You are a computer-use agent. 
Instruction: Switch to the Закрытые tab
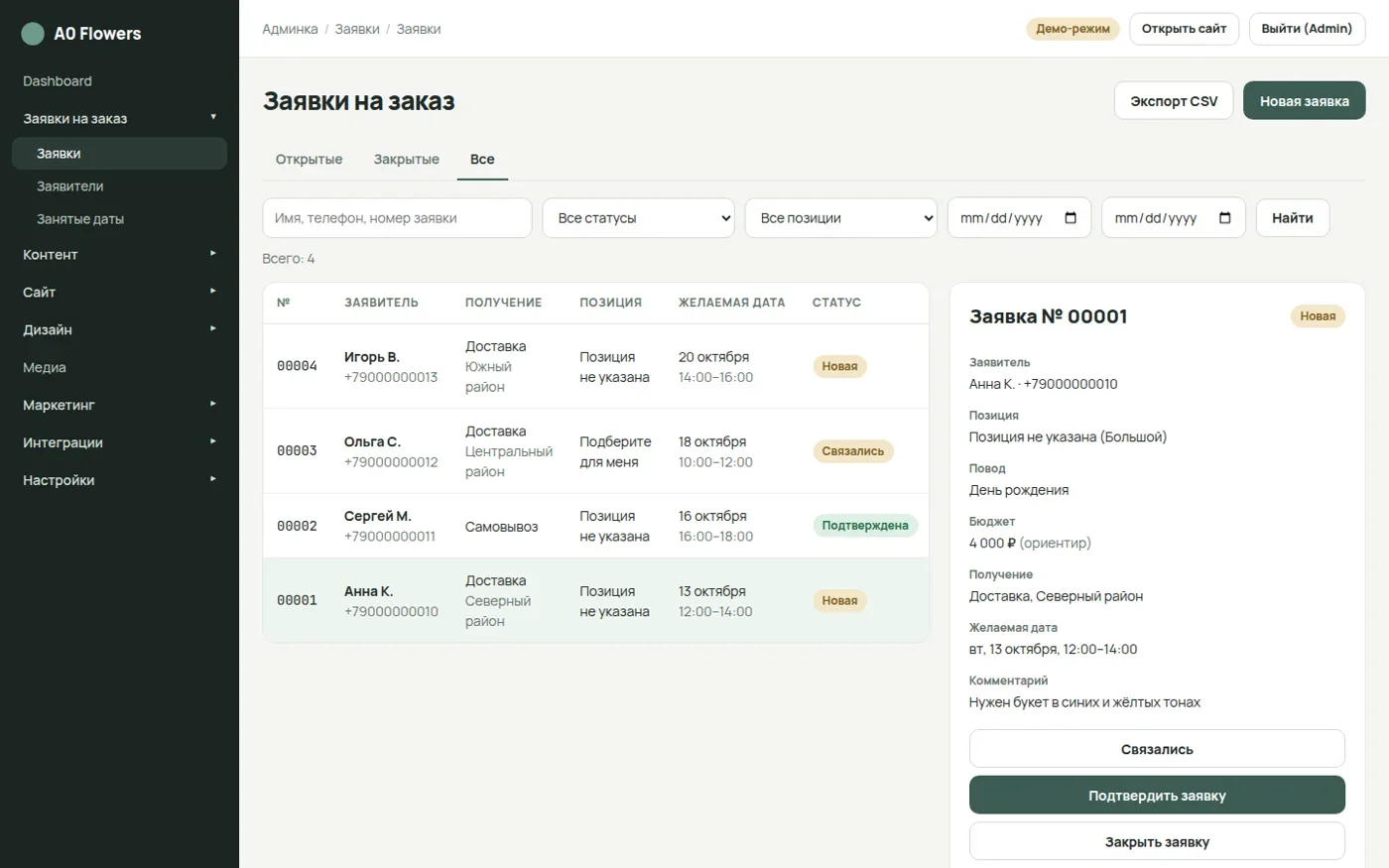point(406,160)
